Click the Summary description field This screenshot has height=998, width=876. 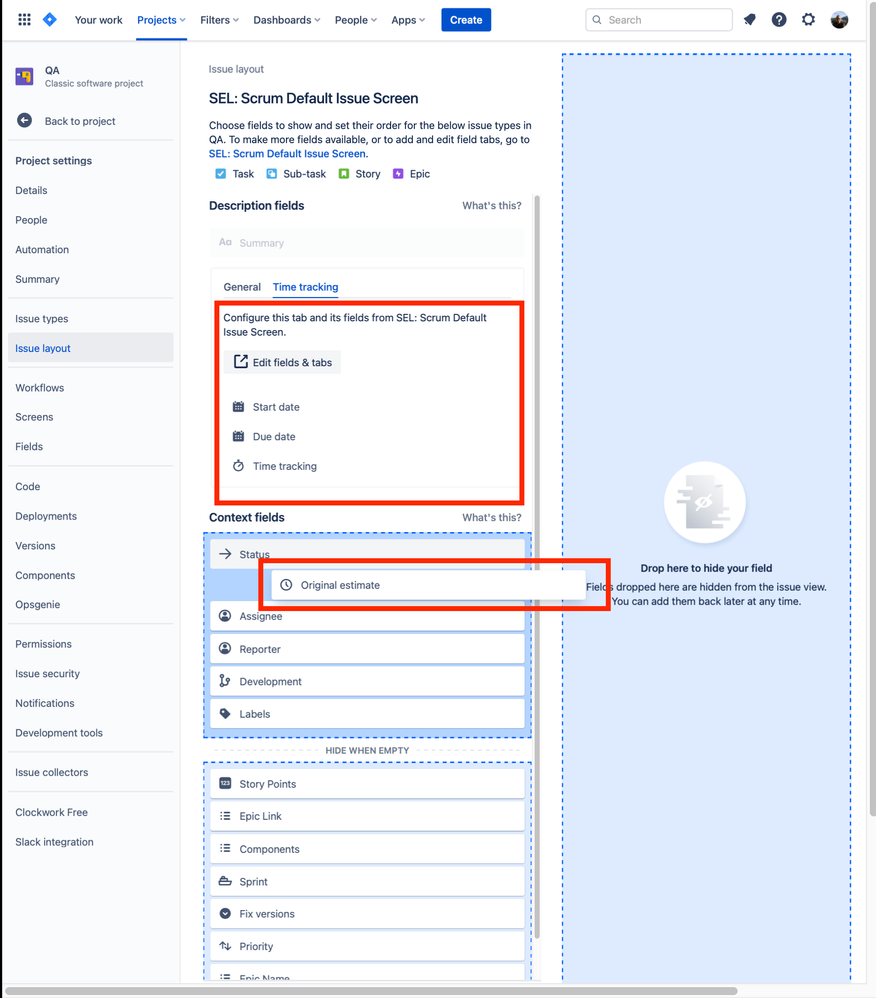click(367, 242)
